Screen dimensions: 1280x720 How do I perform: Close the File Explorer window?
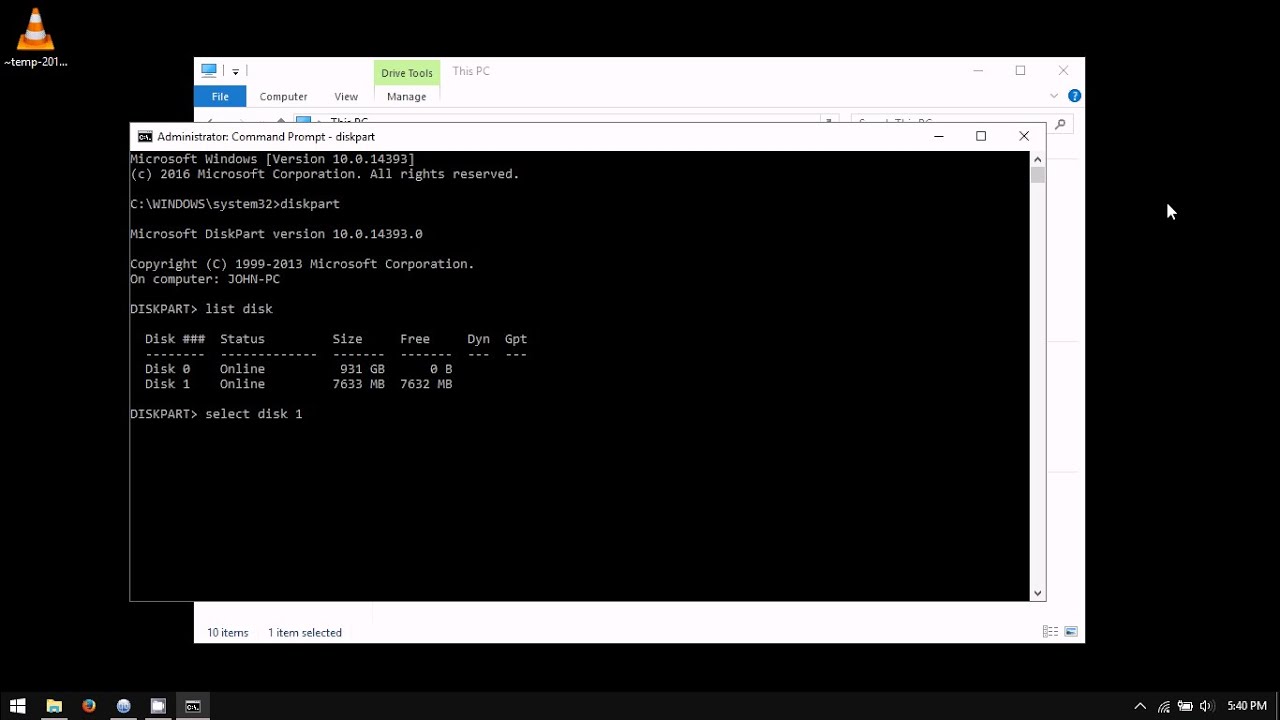pos(1063,71)
